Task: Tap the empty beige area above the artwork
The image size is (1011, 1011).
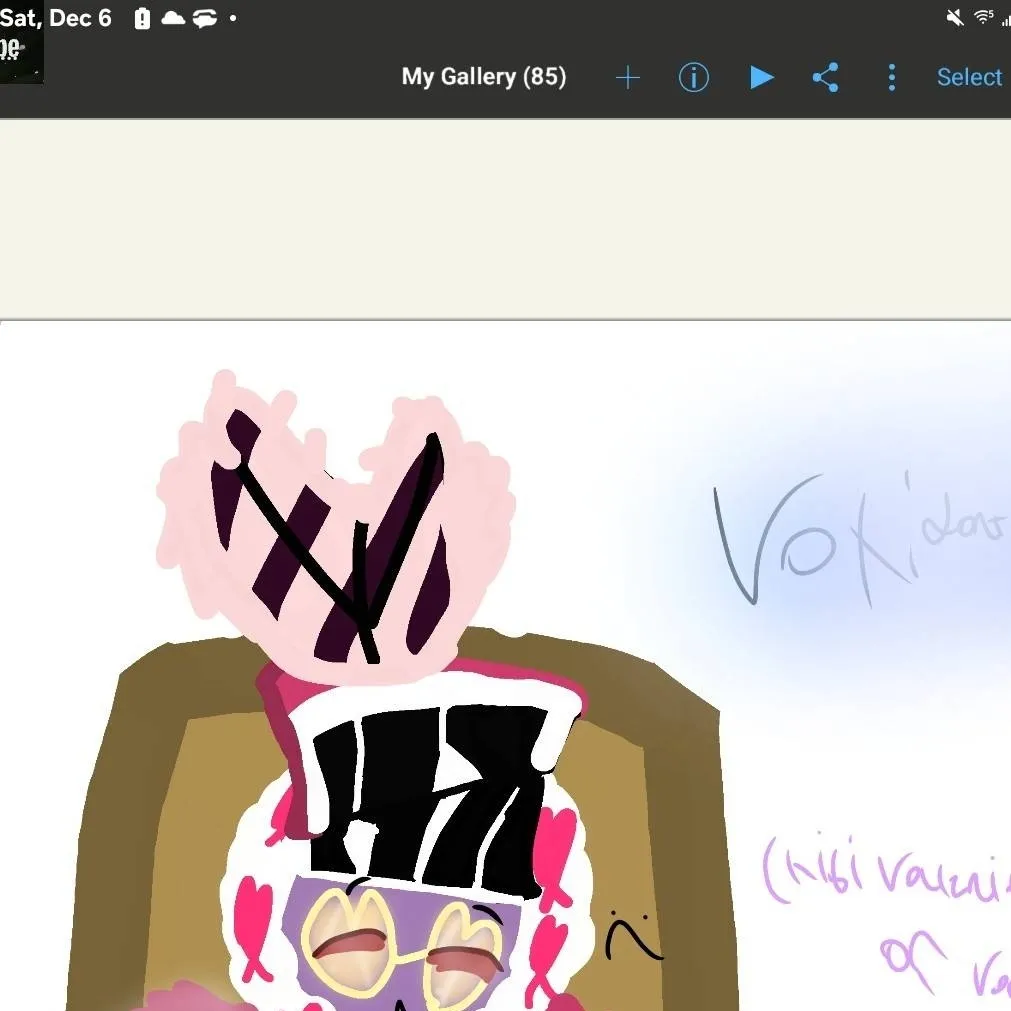Action: tap(505, 218)
